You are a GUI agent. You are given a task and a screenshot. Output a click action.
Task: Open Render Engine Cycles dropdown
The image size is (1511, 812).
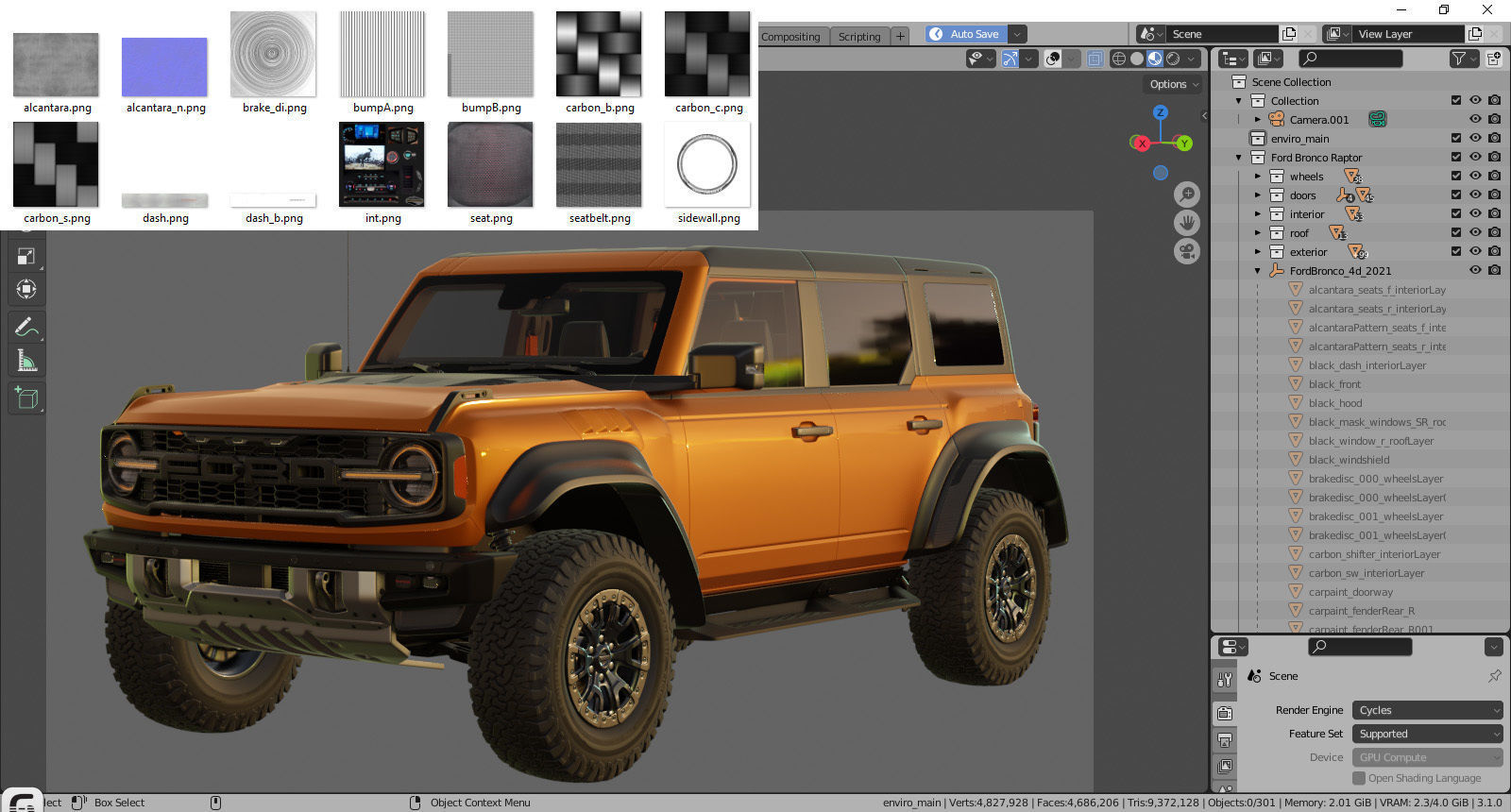click(x=1427, y=710)
